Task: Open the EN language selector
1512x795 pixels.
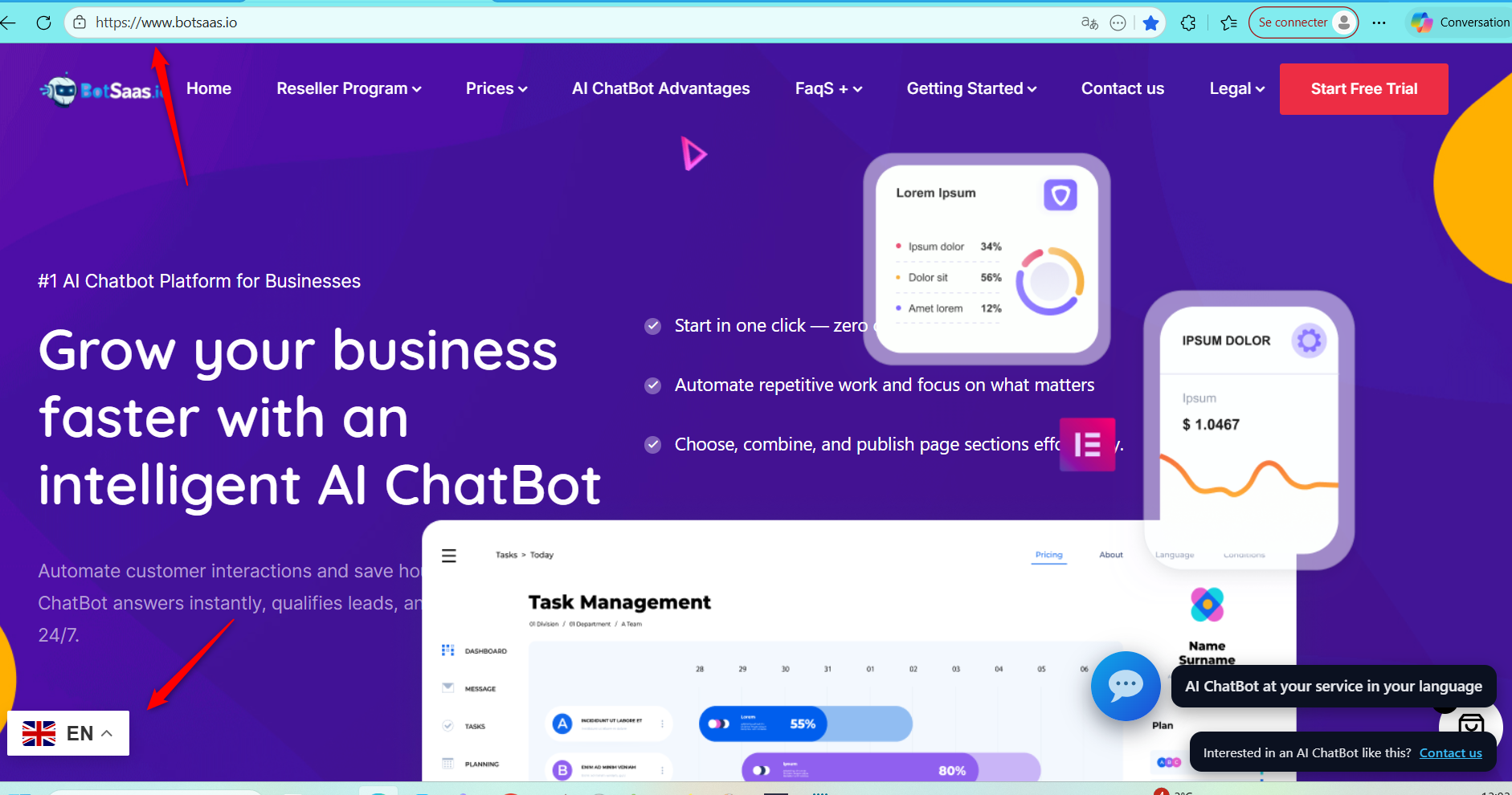Action: click(68, 733)
